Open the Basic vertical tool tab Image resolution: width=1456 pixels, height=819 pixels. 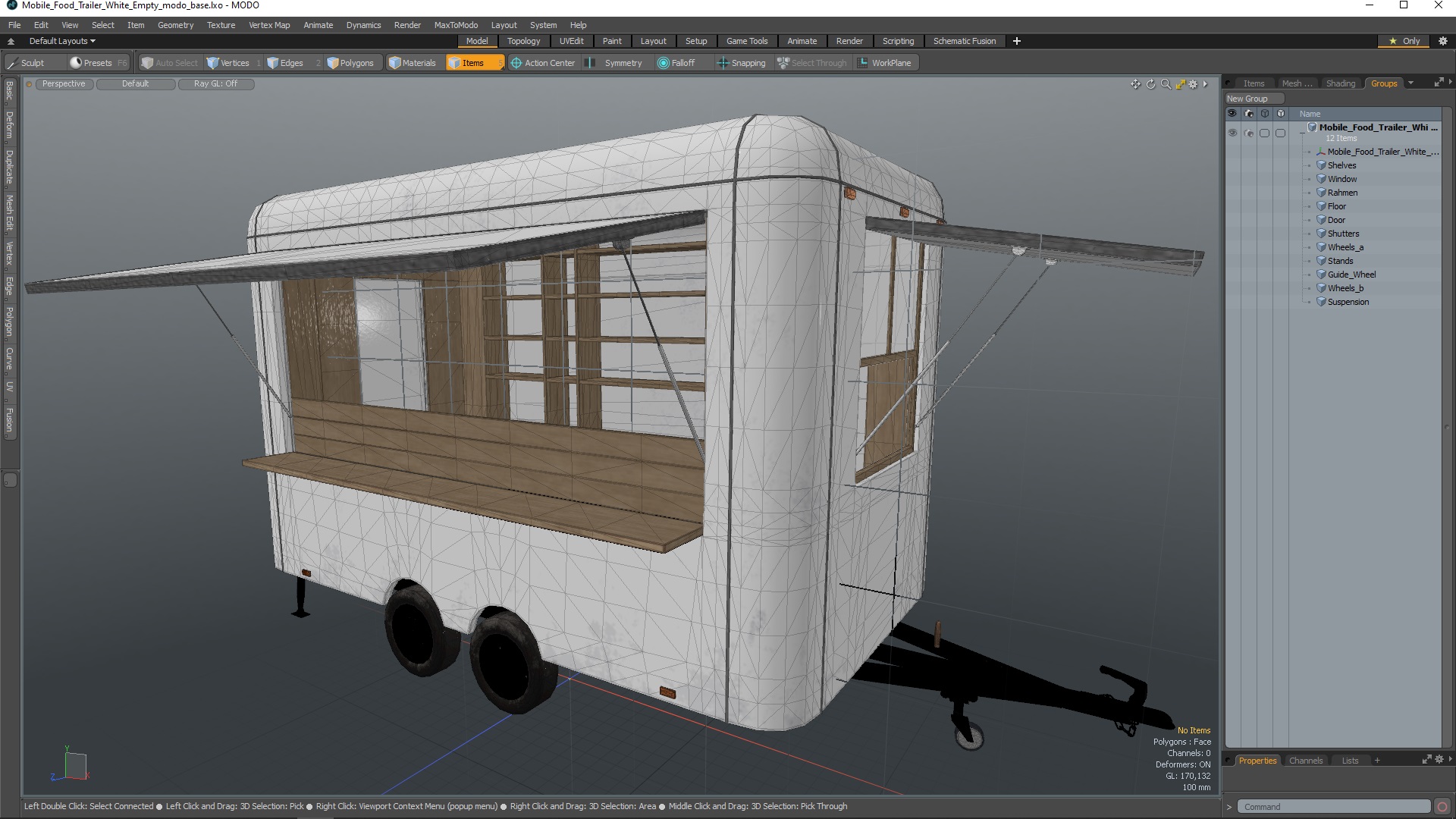tap(9, 92)
